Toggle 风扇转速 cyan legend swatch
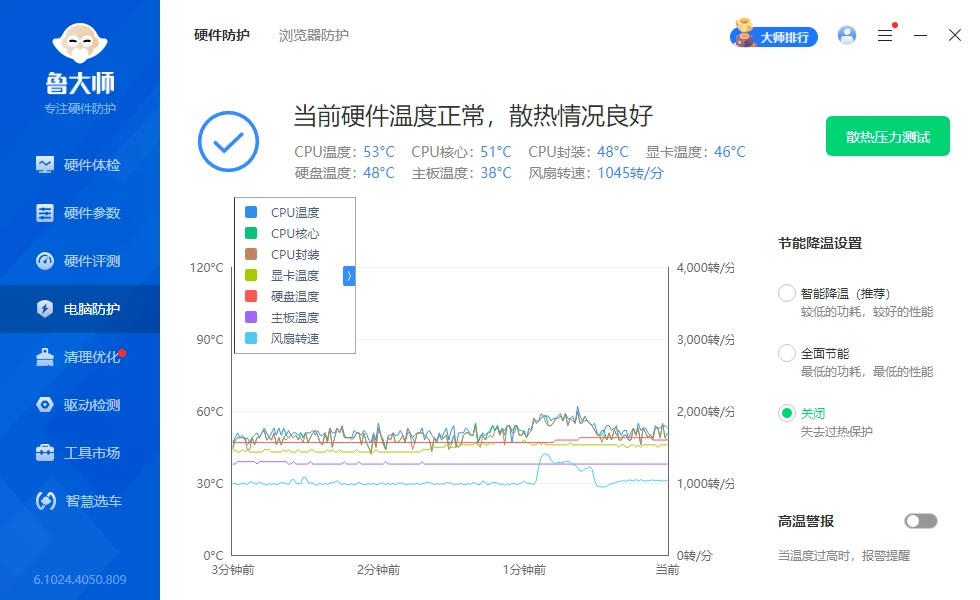Viewport: 980px width, 600px height. click(251, 338)
